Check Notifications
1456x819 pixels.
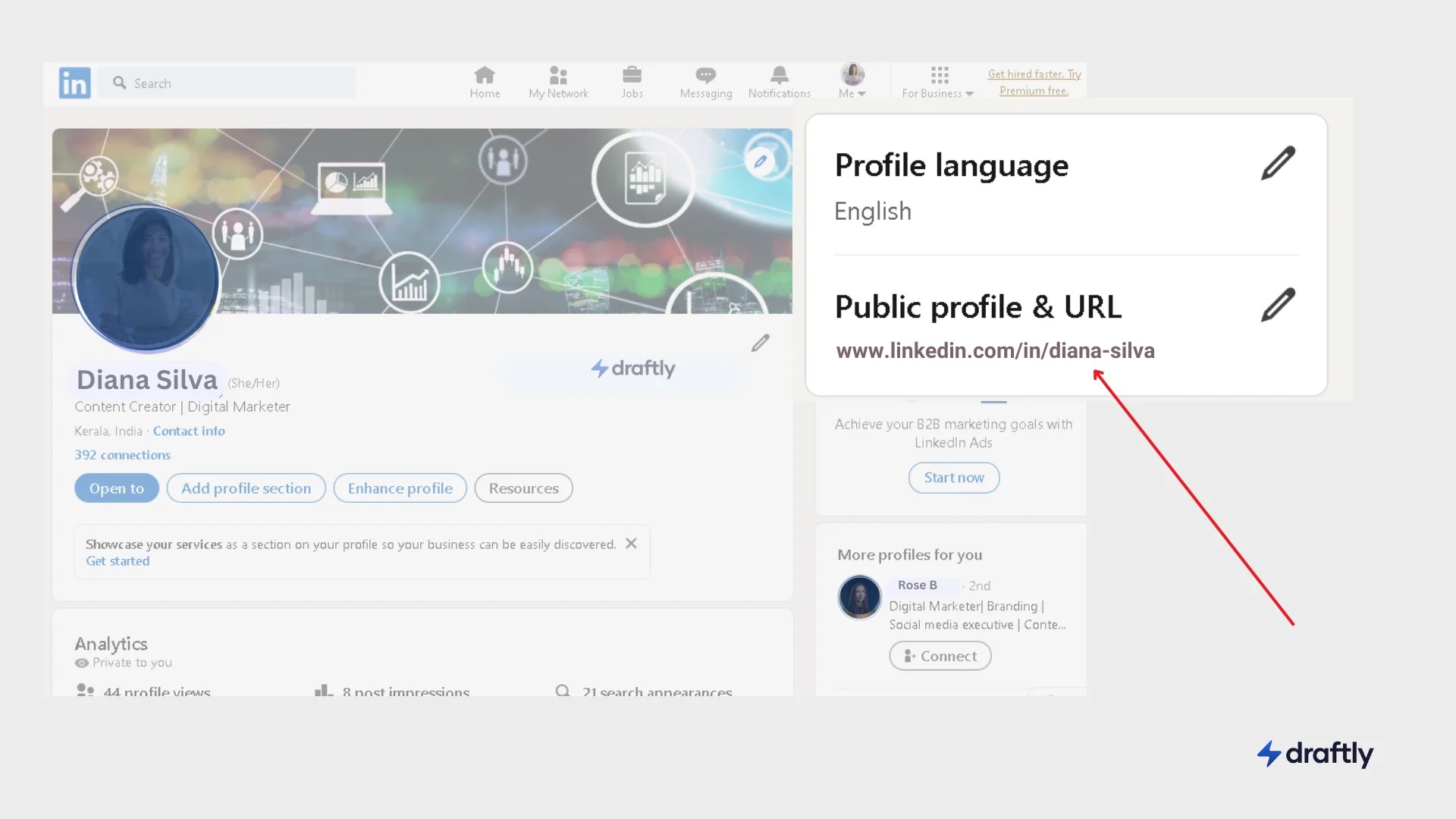pos(779,81)
